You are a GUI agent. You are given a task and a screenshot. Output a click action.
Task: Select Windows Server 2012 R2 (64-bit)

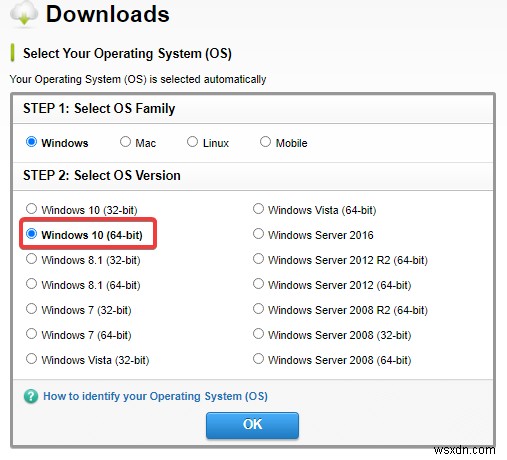tap(258, 259)
